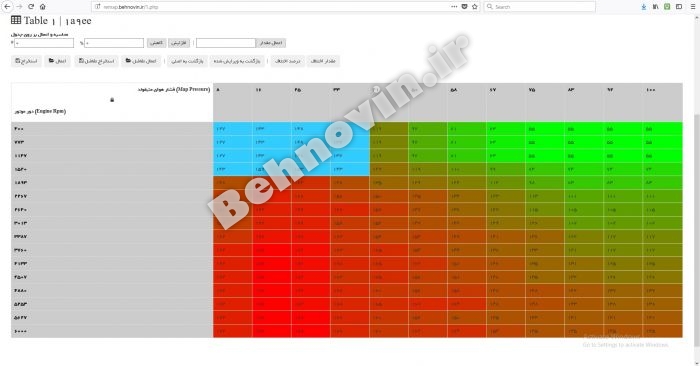Select the Map Pressure 8 column header
The height and width of the screenshot is (366, 700).
click(x=233, y=102)
